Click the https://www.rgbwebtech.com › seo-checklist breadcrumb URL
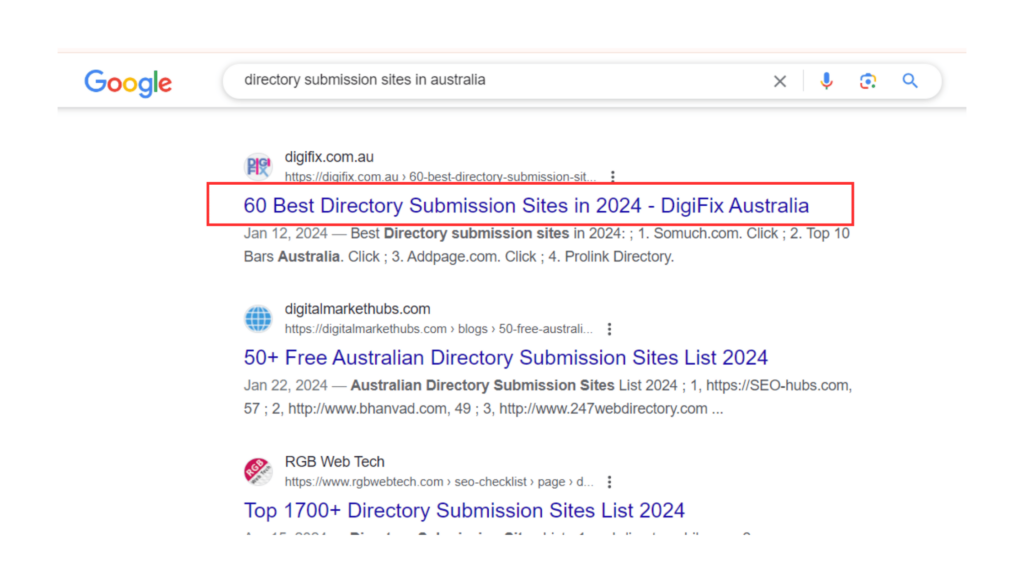Screen dimensions: 1024x576 [439, 482]
